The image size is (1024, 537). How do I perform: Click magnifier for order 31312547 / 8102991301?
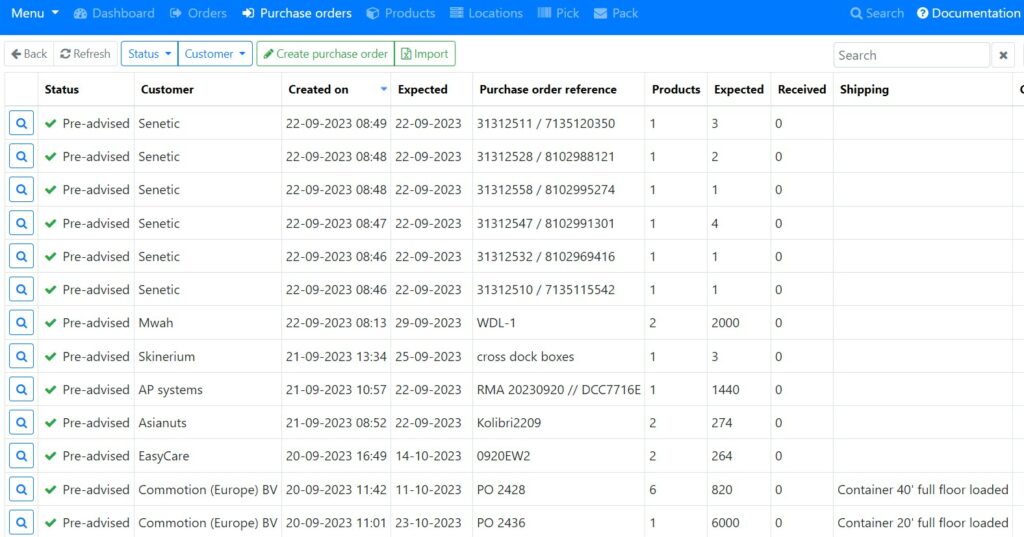(21, 223)
